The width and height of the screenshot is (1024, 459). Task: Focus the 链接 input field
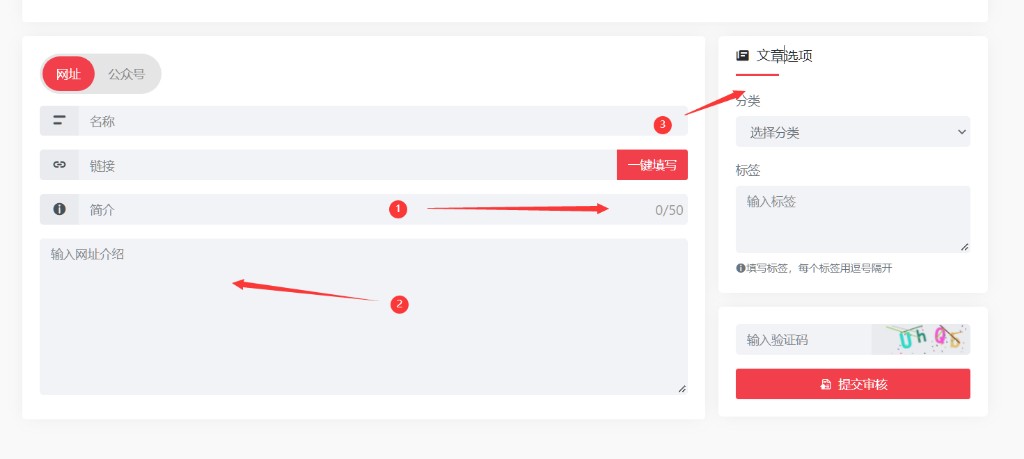[x=347, y=165]
